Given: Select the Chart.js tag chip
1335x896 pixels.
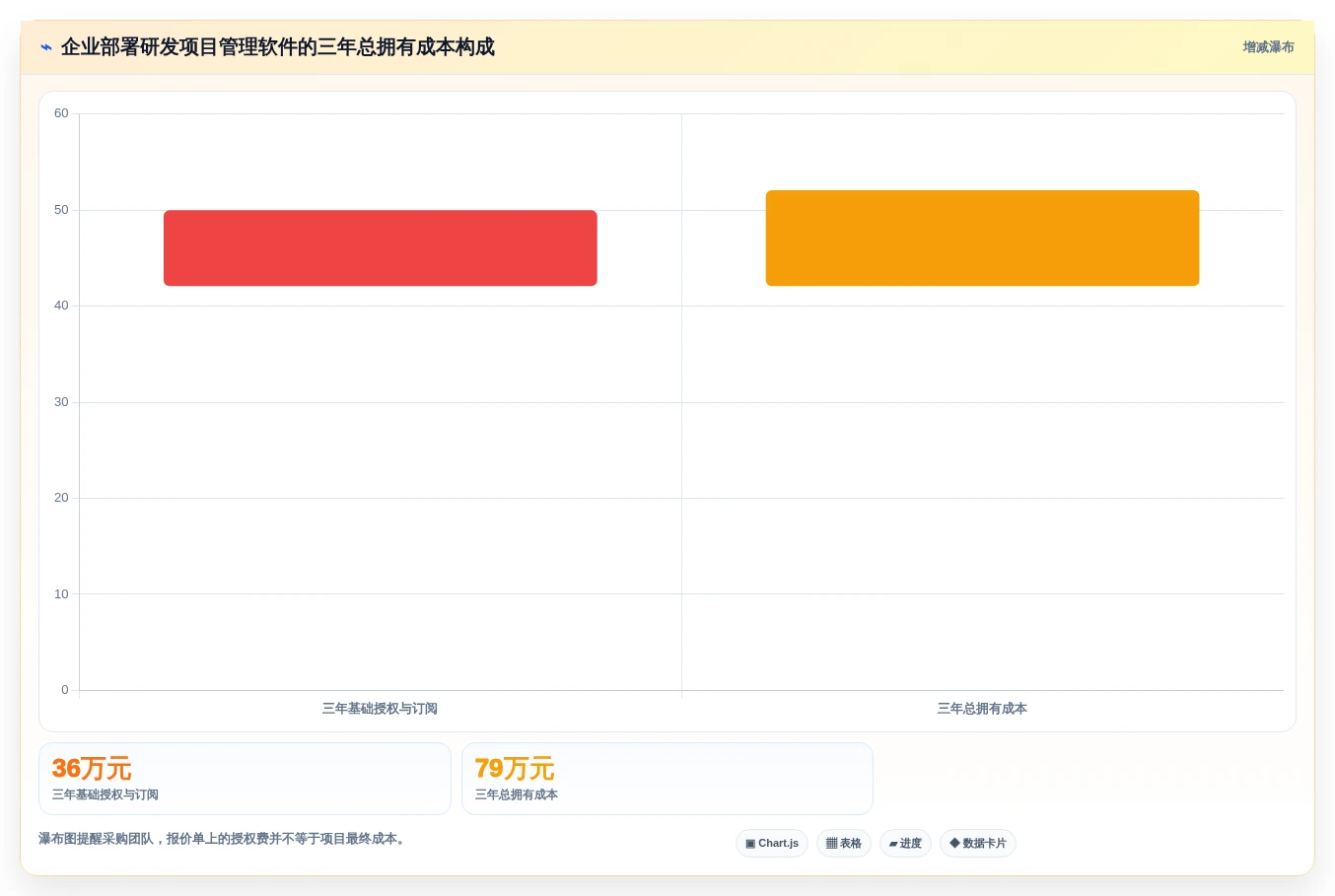Looking at the screenshot, I should click(x=772, y=844).
